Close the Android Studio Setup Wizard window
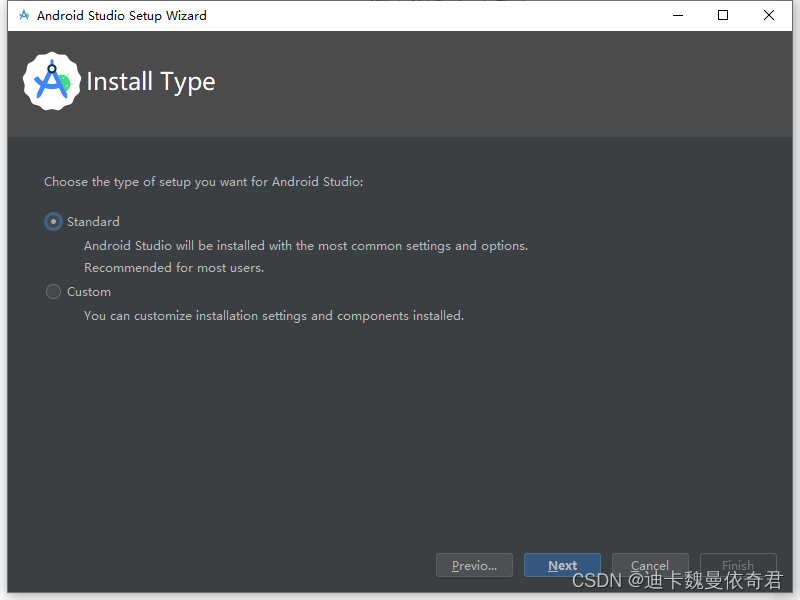 tap(768, 15)
